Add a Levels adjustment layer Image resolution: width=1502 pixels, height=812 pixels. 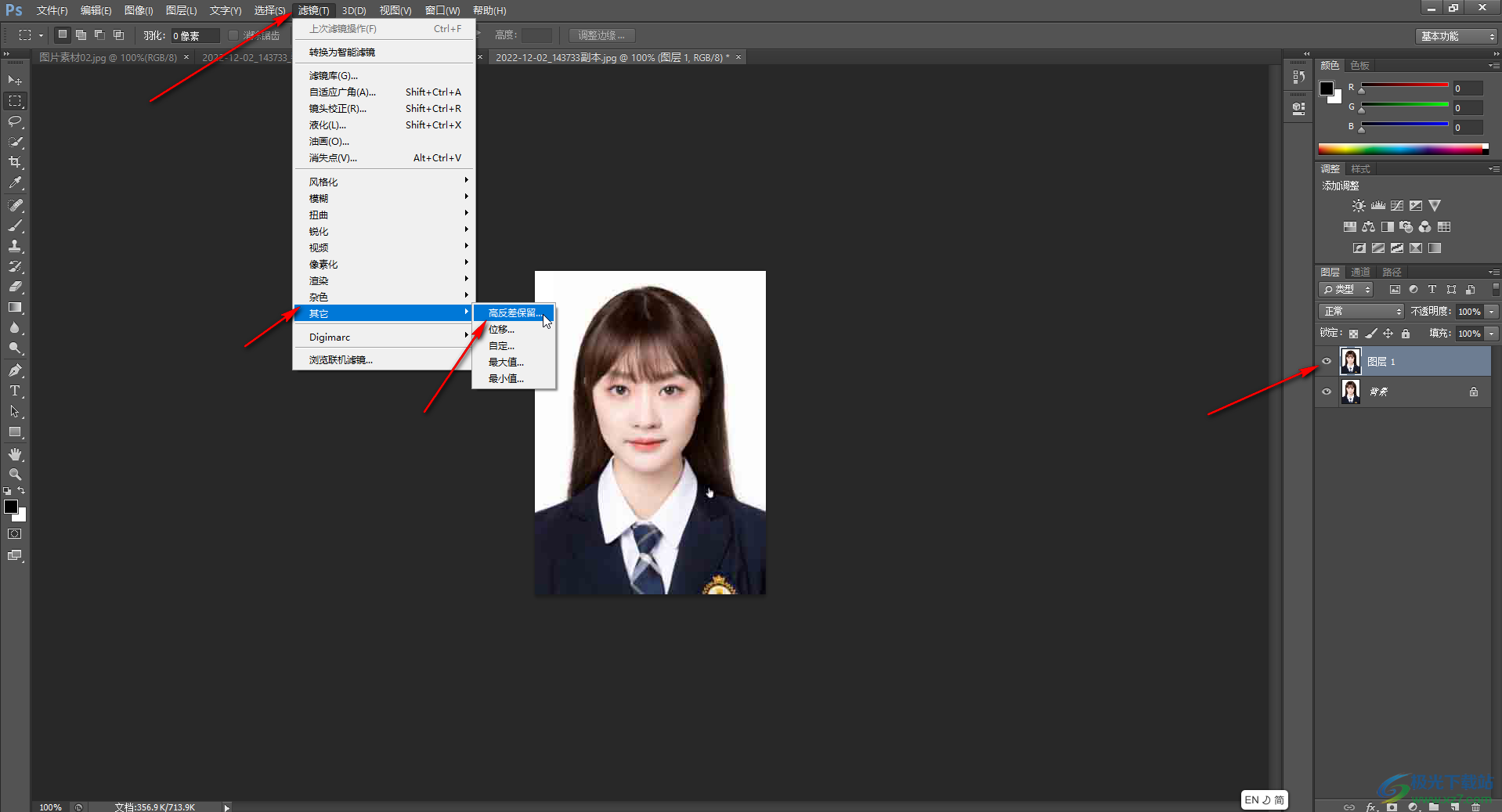point(1377,205)
